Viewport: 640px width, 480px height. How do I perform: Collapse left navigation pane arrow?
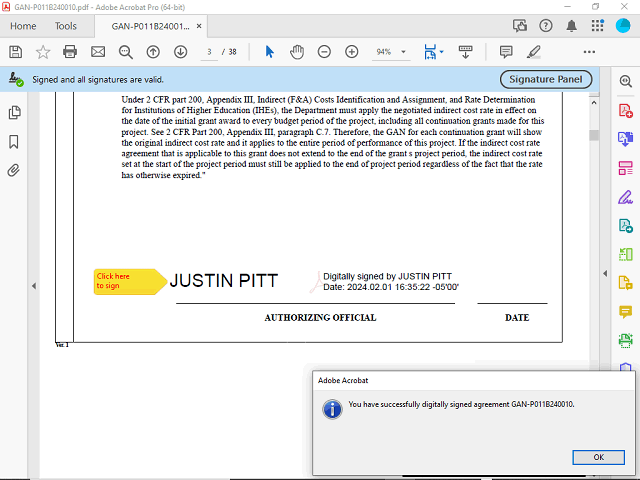tap(34, 286)
